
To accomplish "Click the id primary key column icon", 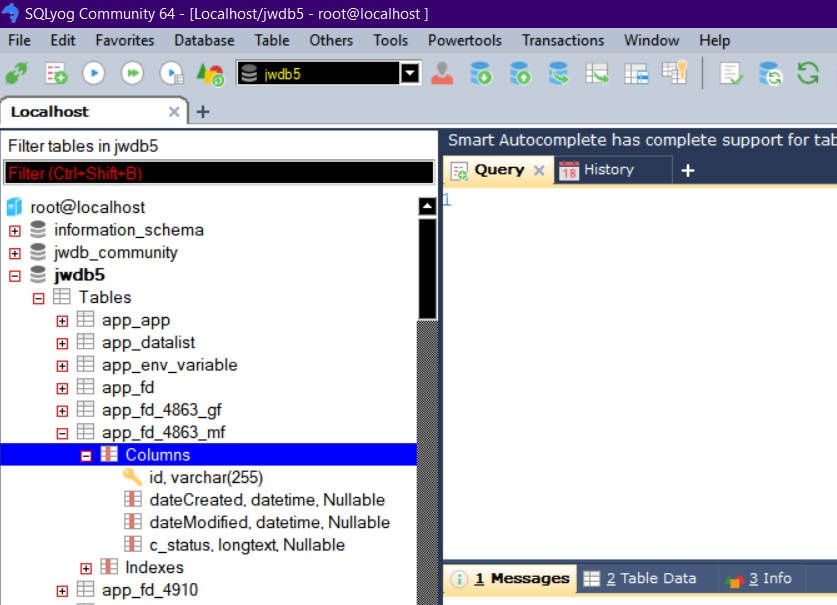I will tap(132, 477).
